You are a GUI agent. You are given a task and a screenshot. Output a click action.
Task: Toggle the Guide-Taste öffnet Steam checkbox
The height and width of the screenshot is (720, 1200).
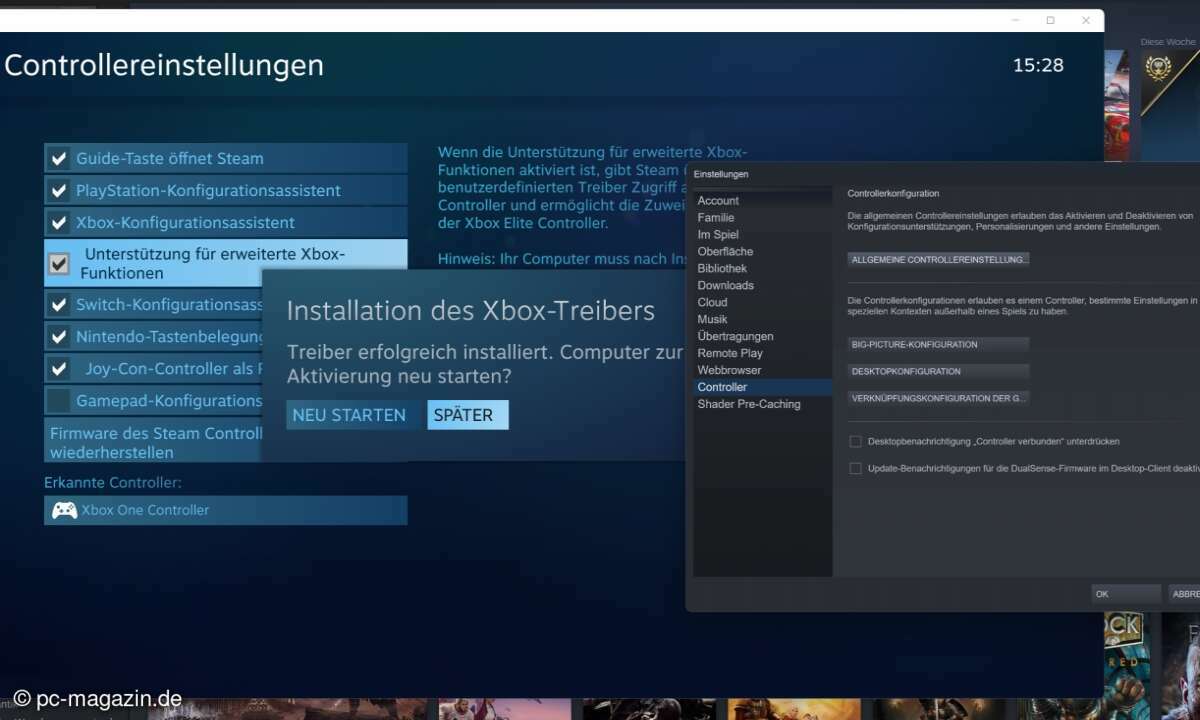[x=59, y=158]
